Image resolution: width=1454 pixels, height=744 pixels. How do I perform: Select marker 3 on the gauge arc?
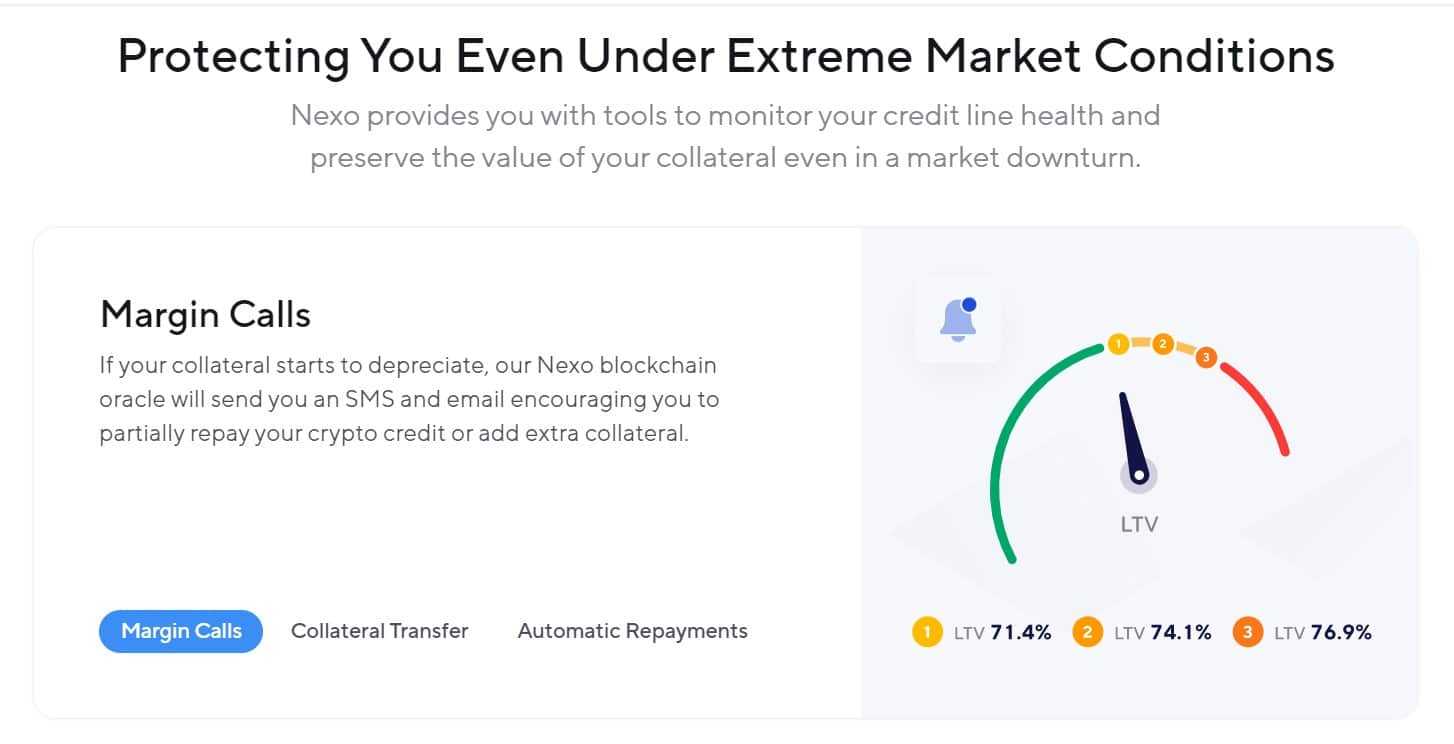coord(1206,357)
